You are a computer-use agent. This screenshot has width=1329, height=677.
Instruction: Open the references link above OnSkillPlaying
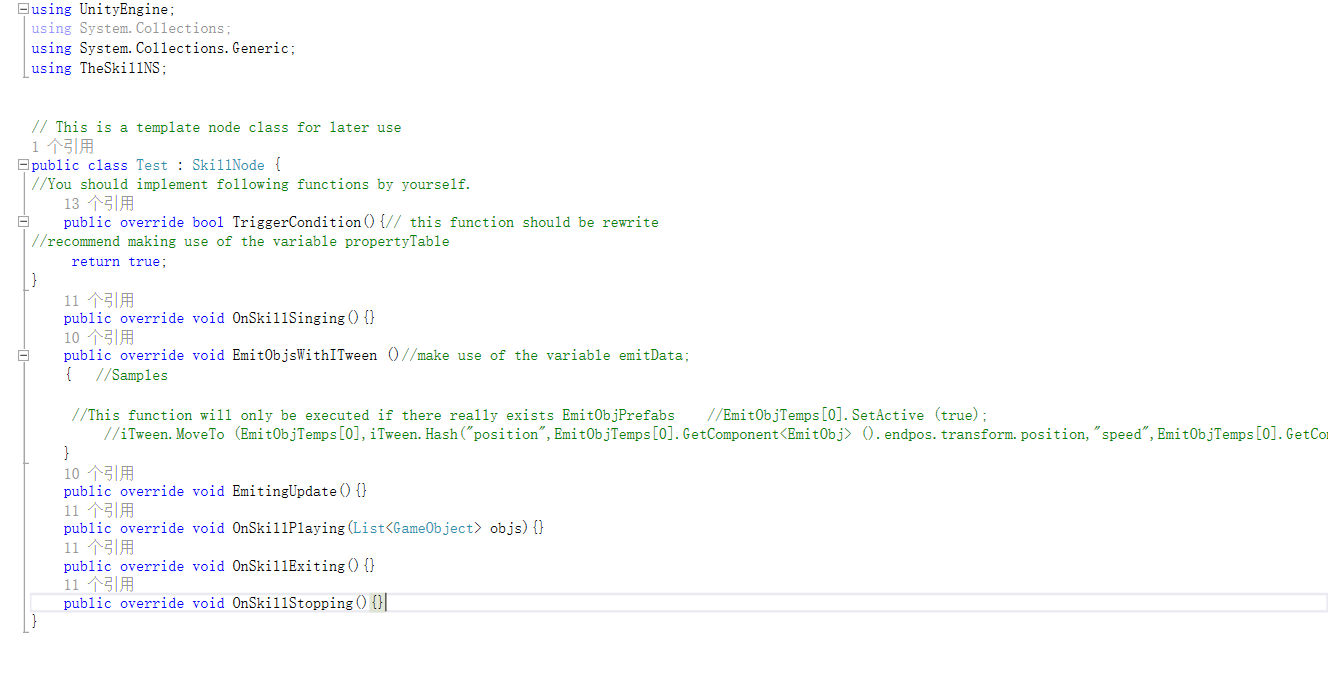98,510
